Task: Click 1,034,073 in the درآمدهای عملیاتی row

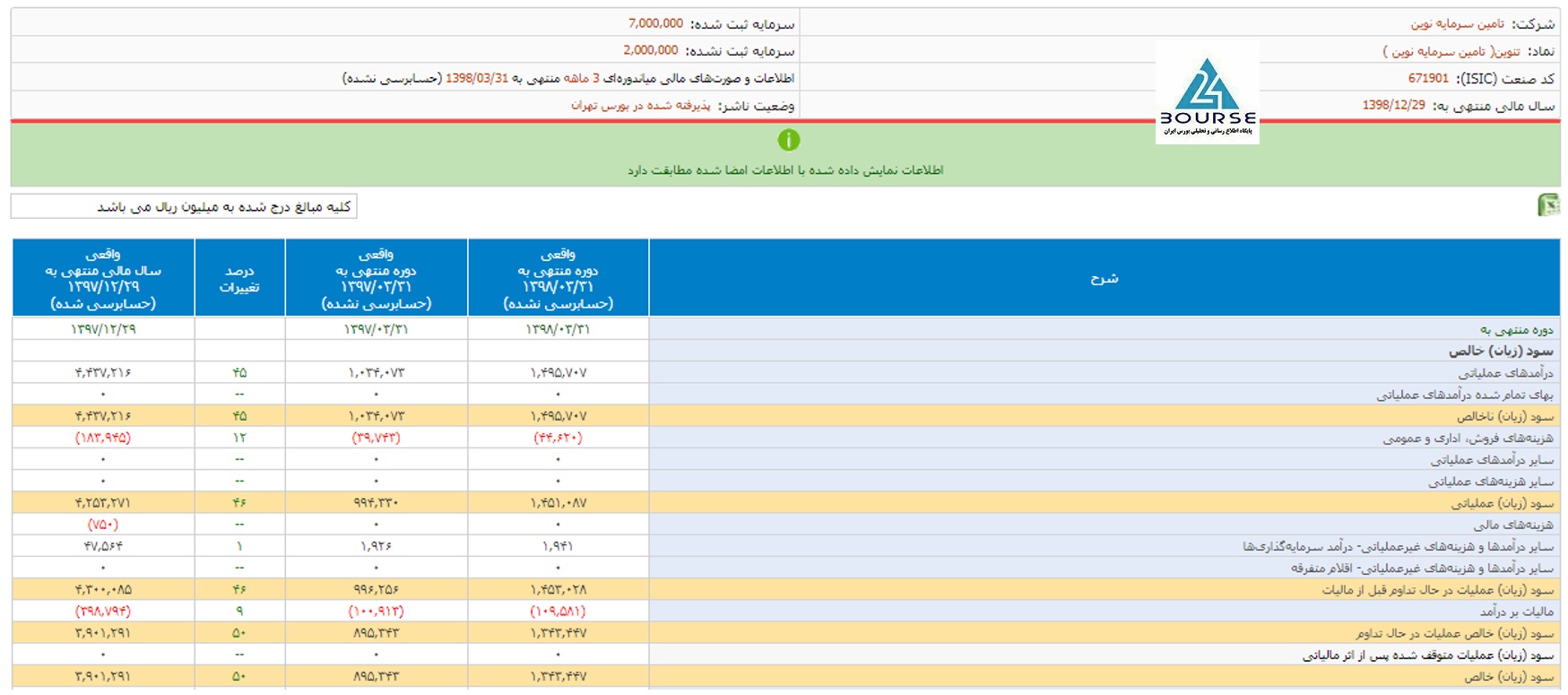Action: point(376,373)
